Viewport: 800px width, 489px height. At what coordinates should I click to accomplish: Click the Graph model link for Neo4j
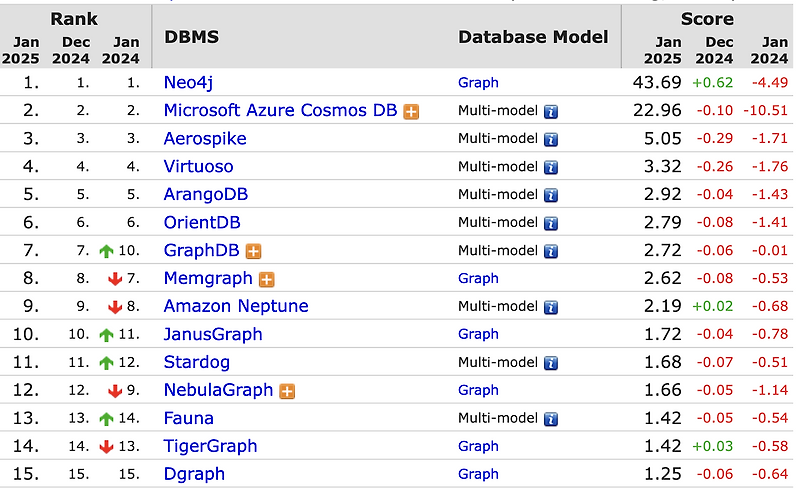(x=478, y=83)
